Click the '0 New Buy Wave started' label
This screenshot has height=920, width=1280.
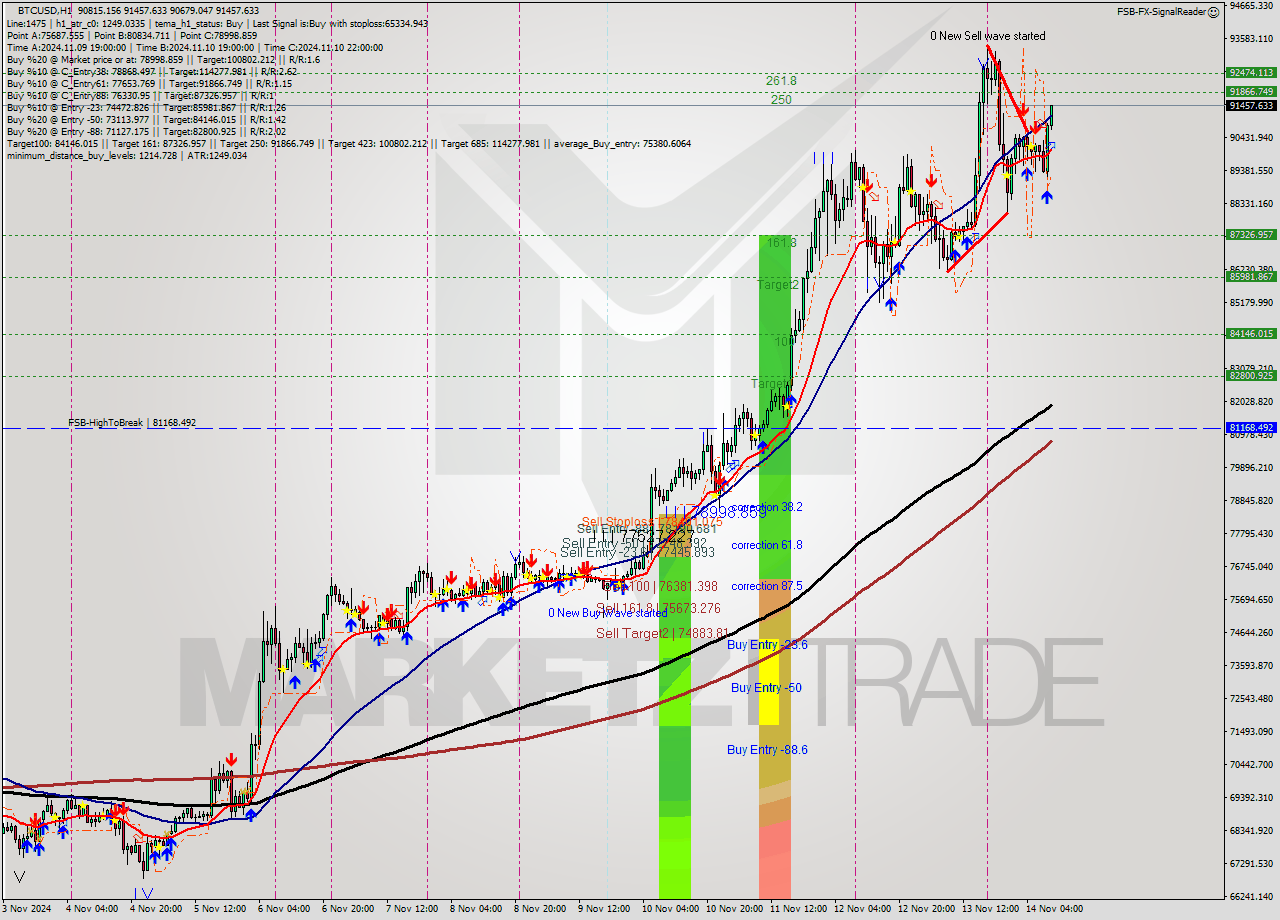pyautogui.click(x=607, y=613)
